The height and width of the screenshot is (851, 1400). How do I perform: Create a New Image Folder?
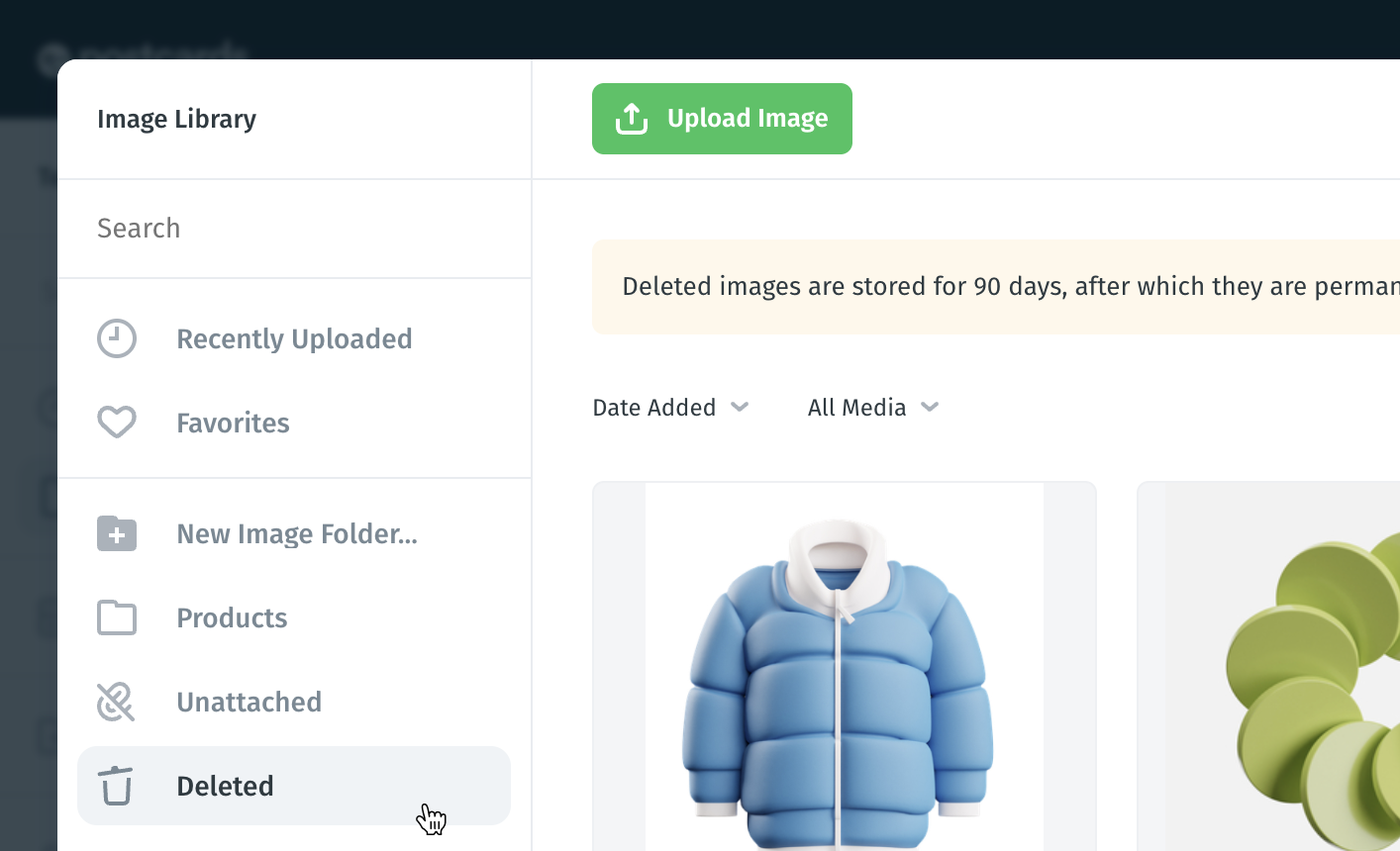pyautogui.click(x=294, y=533)
